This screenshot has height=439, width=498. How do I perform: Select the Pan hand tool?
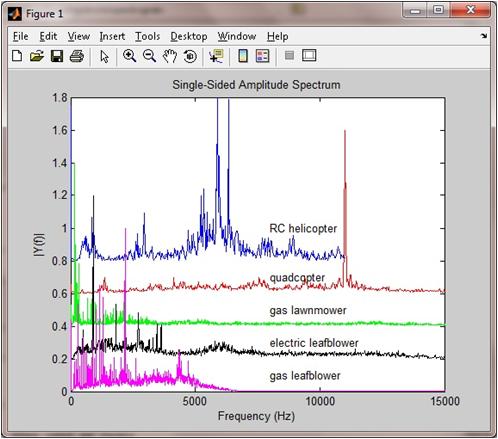(x=170, y=56)
